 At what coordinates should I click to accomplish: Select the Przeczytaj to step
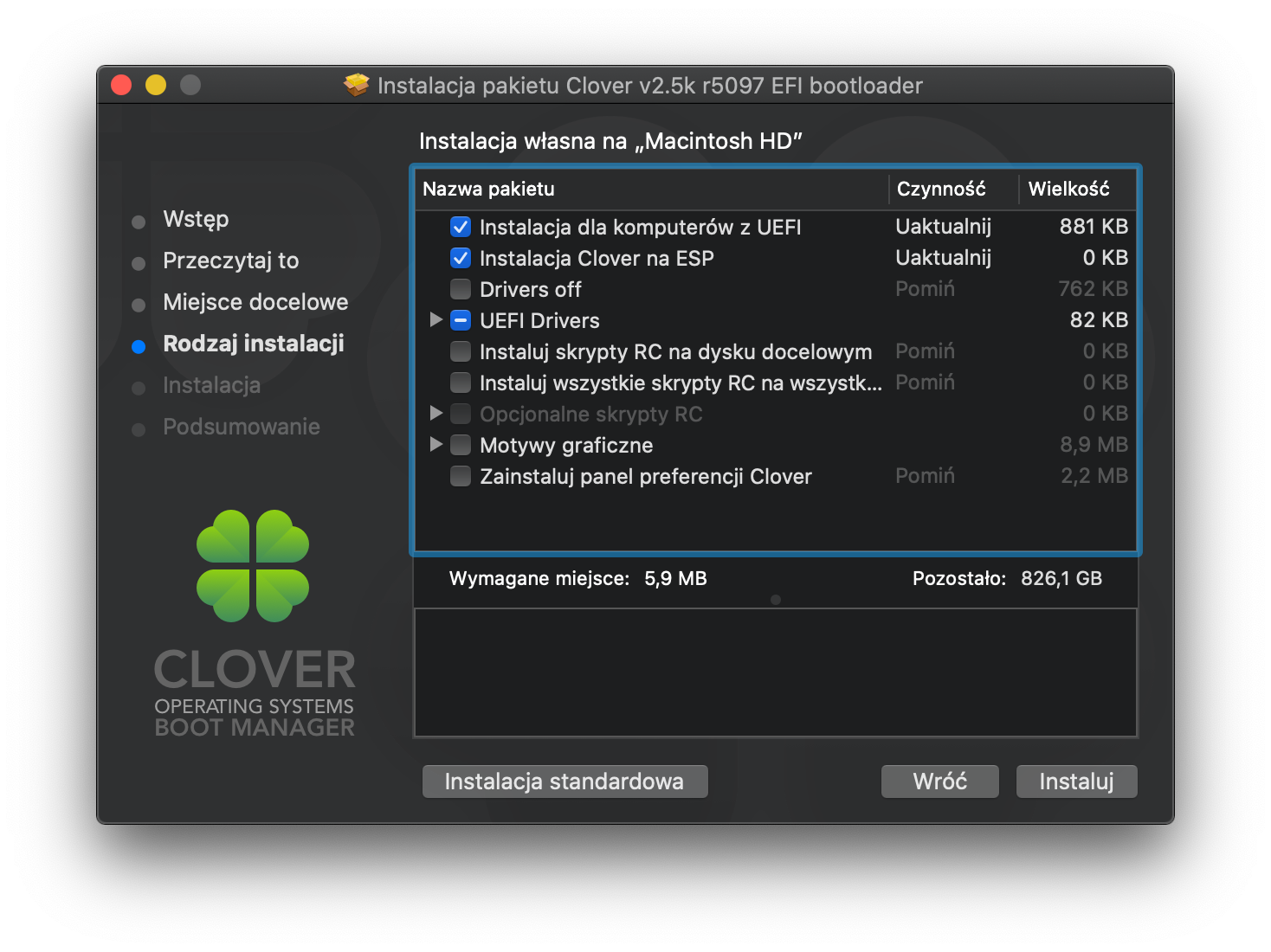point(230,261)
